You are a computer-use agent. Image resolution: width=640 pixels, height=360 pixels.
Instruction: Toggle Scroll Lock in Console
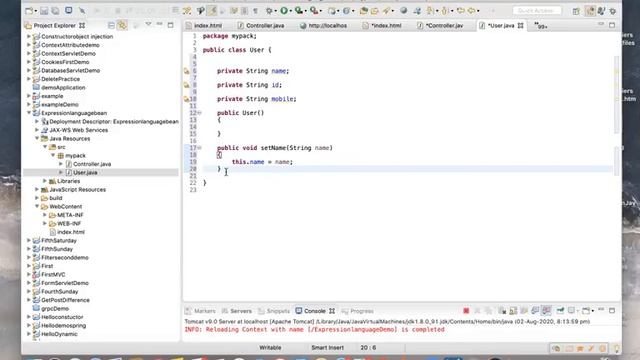point(513,311)
